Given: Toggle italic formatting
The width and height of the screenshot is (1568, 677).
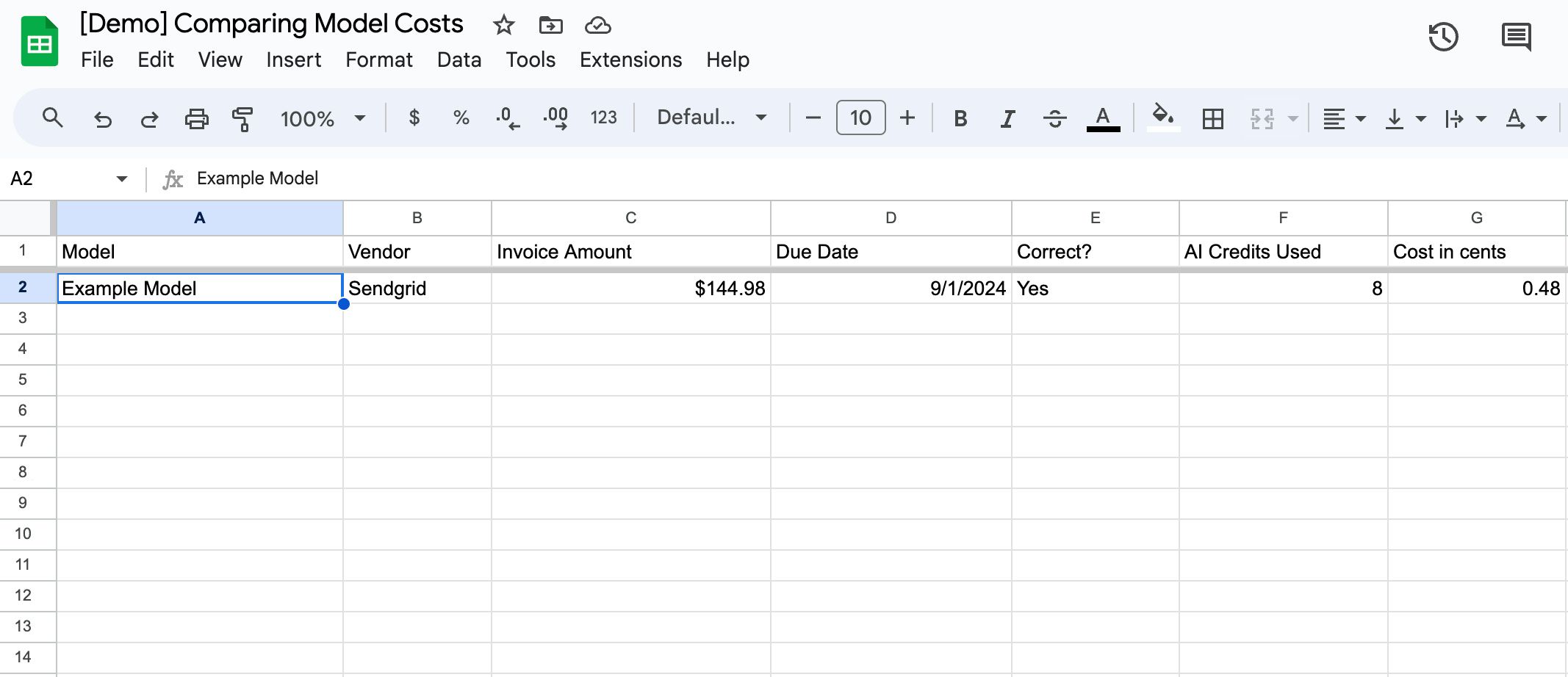Looking at the screenshot, I should [x=1007, y=118].
